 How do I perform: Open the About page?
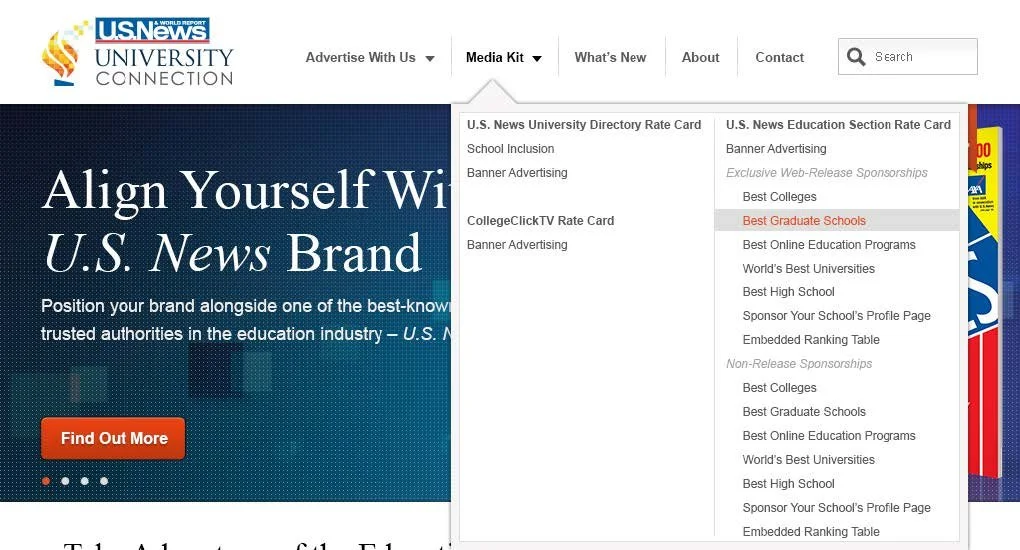701,57
